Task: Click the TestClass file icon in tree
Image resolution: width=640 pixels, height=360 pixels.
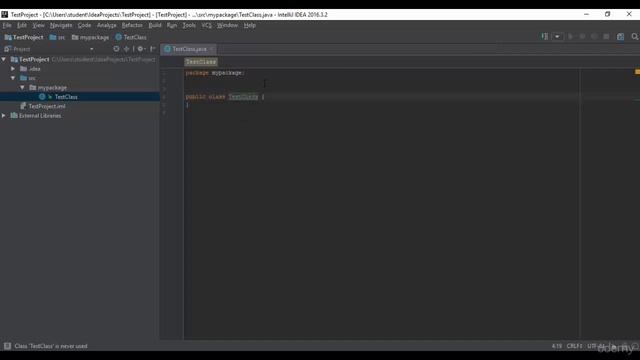Action: point(42,97)
